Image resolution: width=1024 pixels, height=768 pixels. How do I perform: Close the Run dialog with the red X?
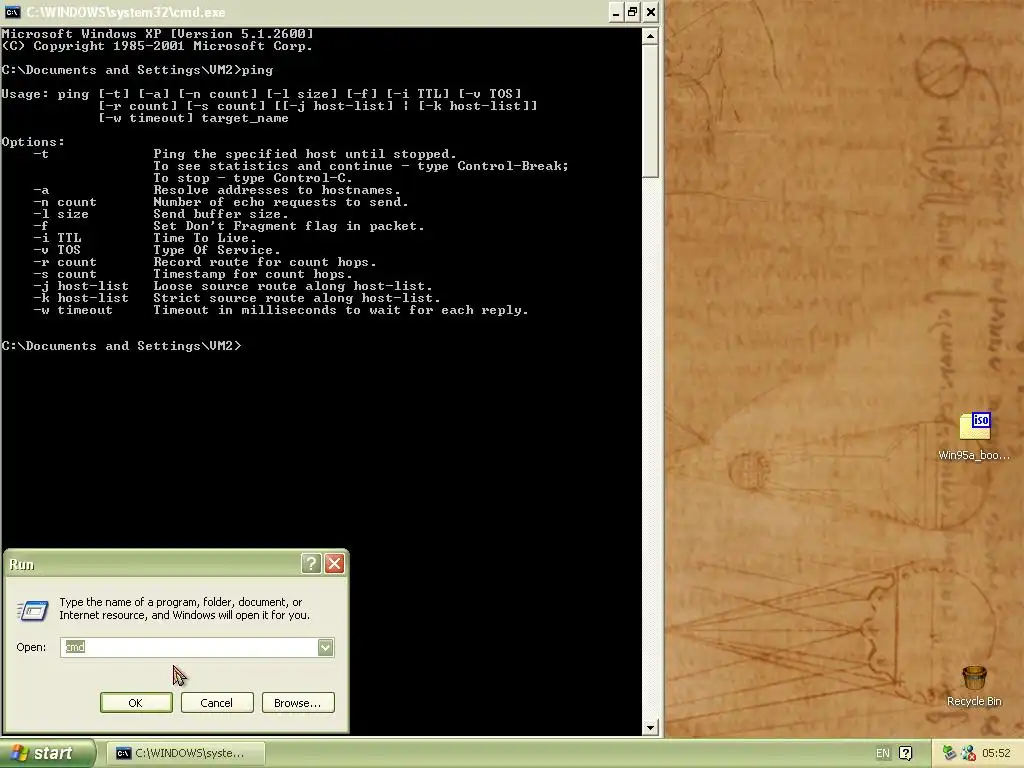tap(334, 564)
